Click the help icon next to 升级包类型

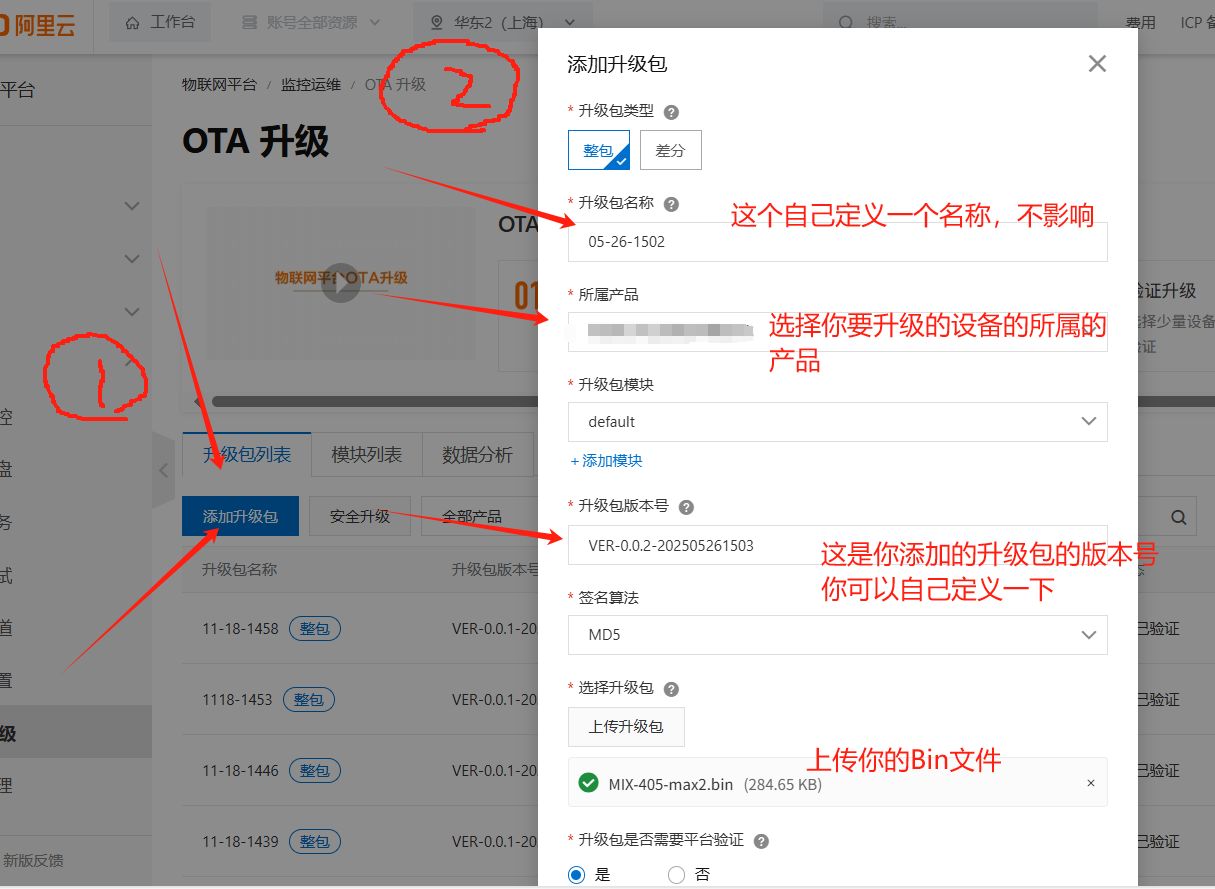click(672, 112)
